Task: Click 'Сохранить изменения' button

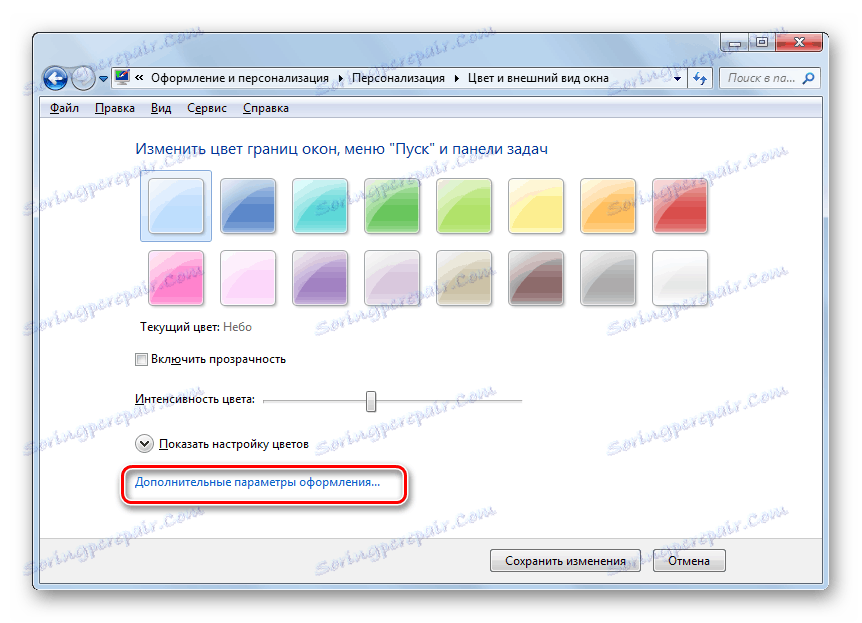Action: [565, 561]
